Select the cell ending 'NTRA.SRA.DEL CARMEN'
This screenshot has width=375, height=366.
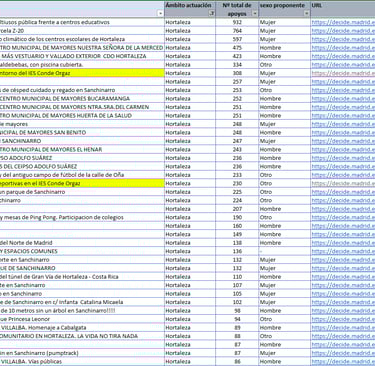[82, 107]
